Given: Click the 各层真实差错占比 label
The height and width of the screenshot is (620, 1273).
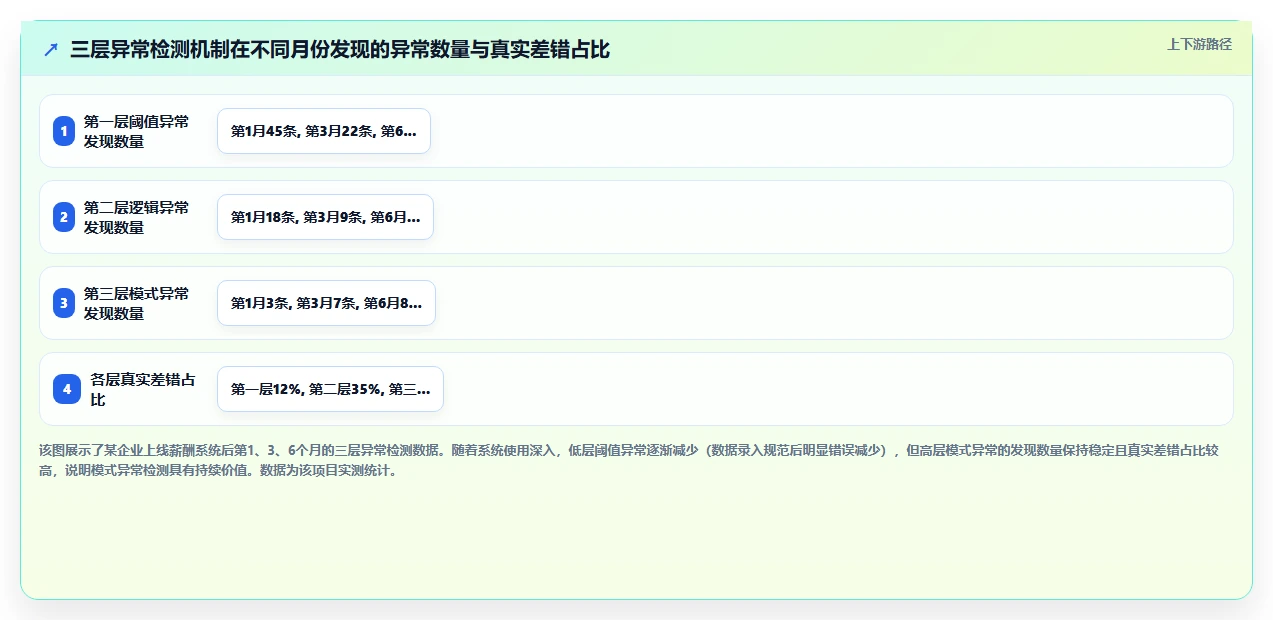Looking at the screenshot, I should tap(143, 389).
